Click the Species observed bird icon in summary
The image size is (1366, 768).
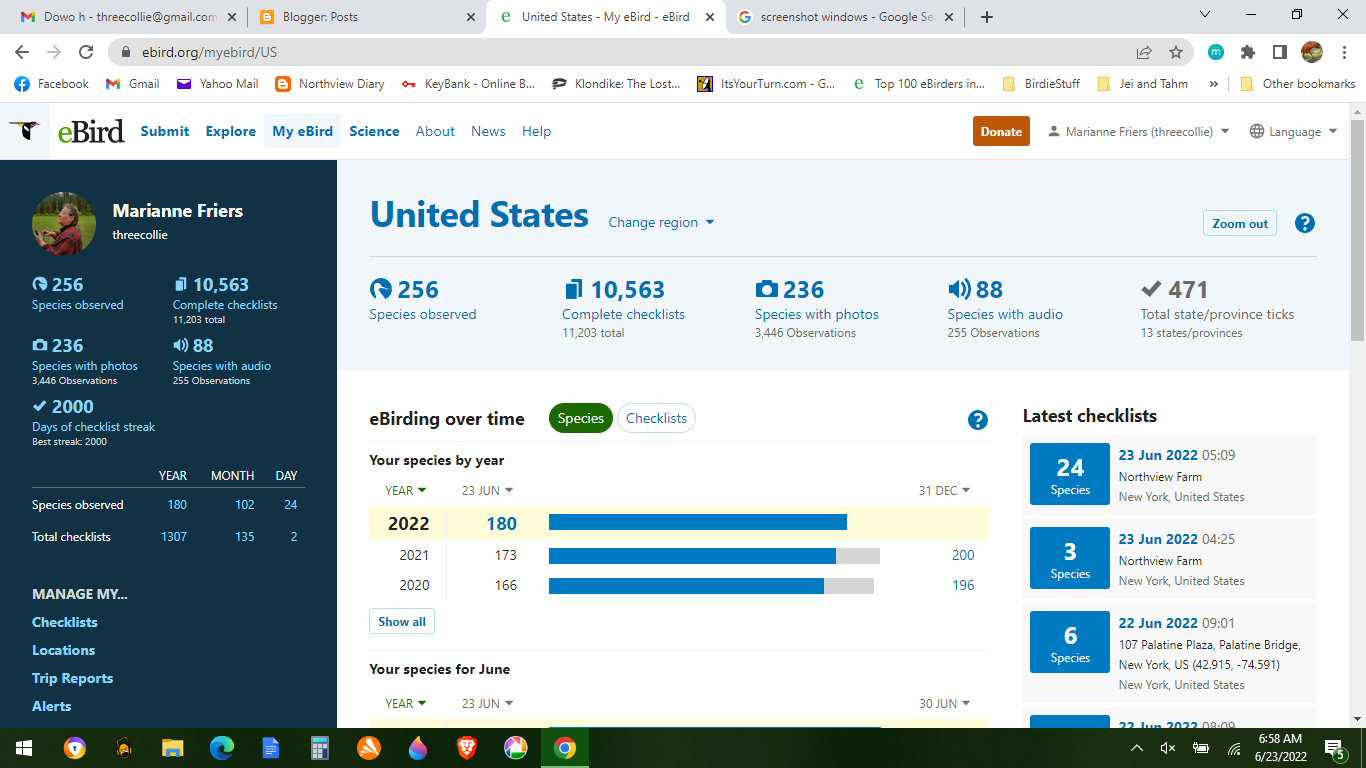point(381,290)
